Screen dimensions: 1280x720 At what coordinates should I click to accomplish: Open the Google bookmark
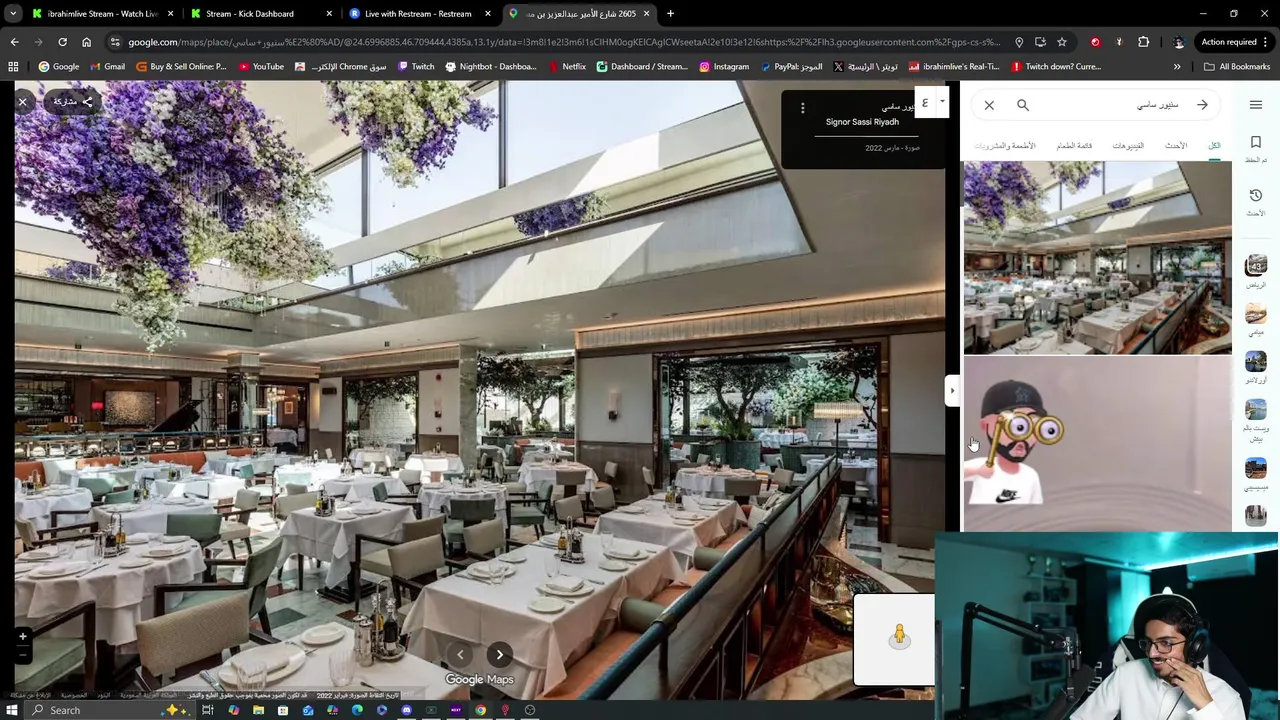point(58,67)
